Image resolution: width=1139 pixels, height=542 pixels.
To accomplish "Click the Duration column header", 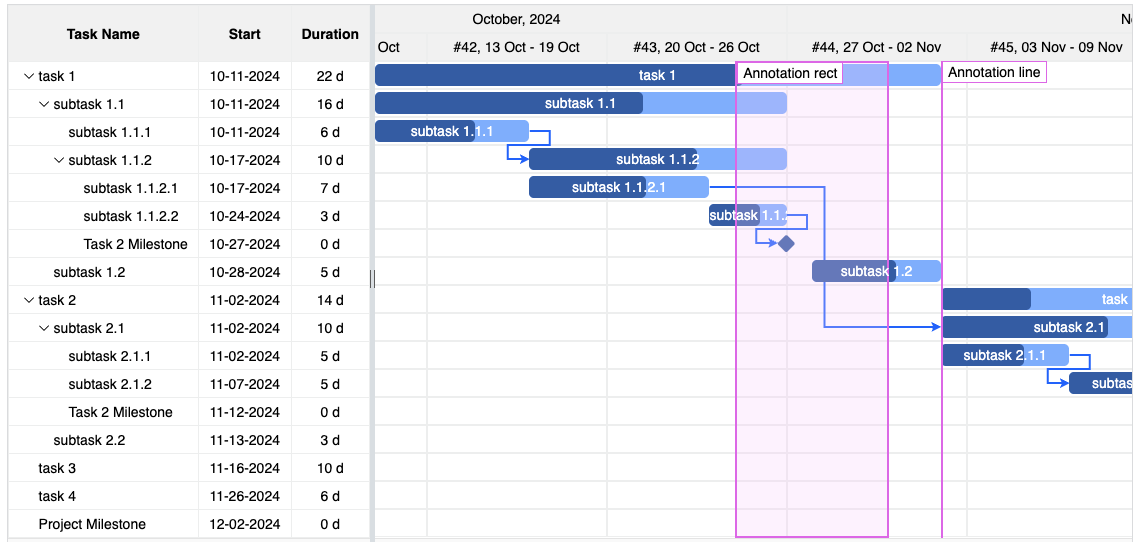I will pos(330,34).
